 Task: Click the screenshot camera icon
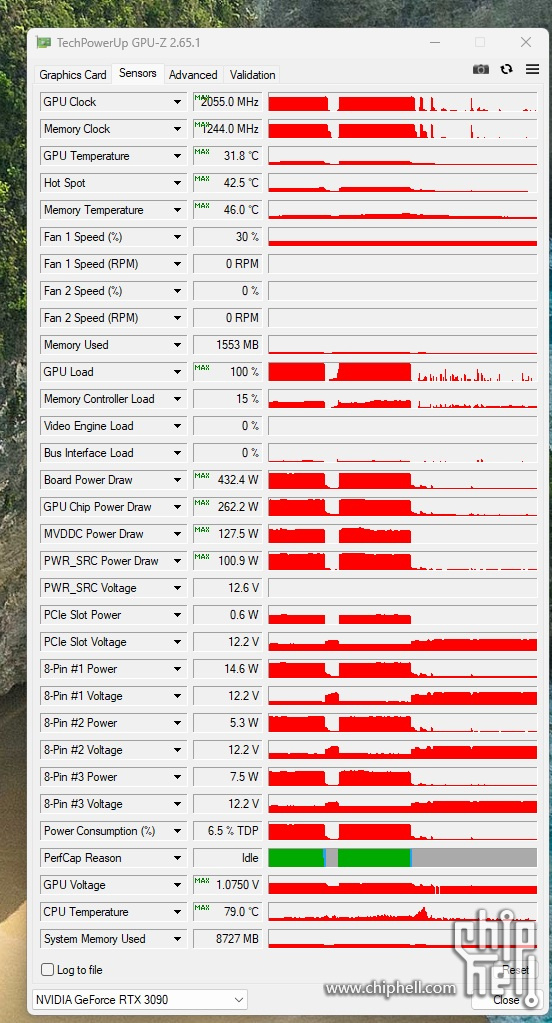click(x=481, y=69)
